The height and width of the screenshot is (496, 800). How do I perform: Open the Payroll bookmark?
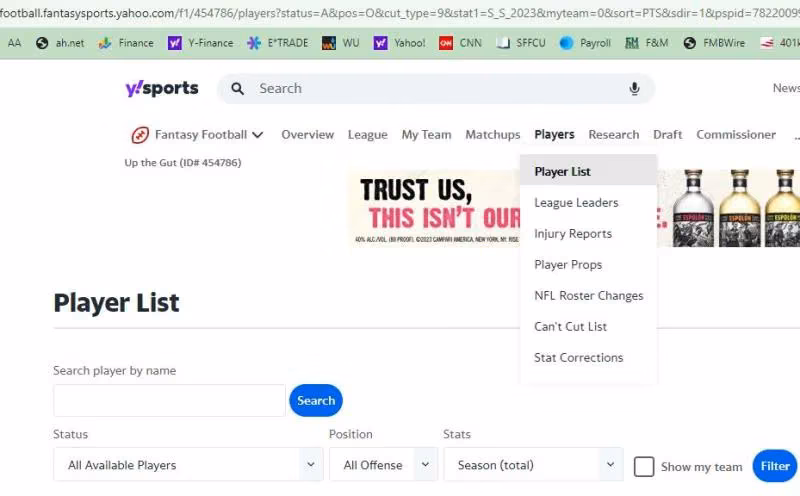click(x=585, y=43)
